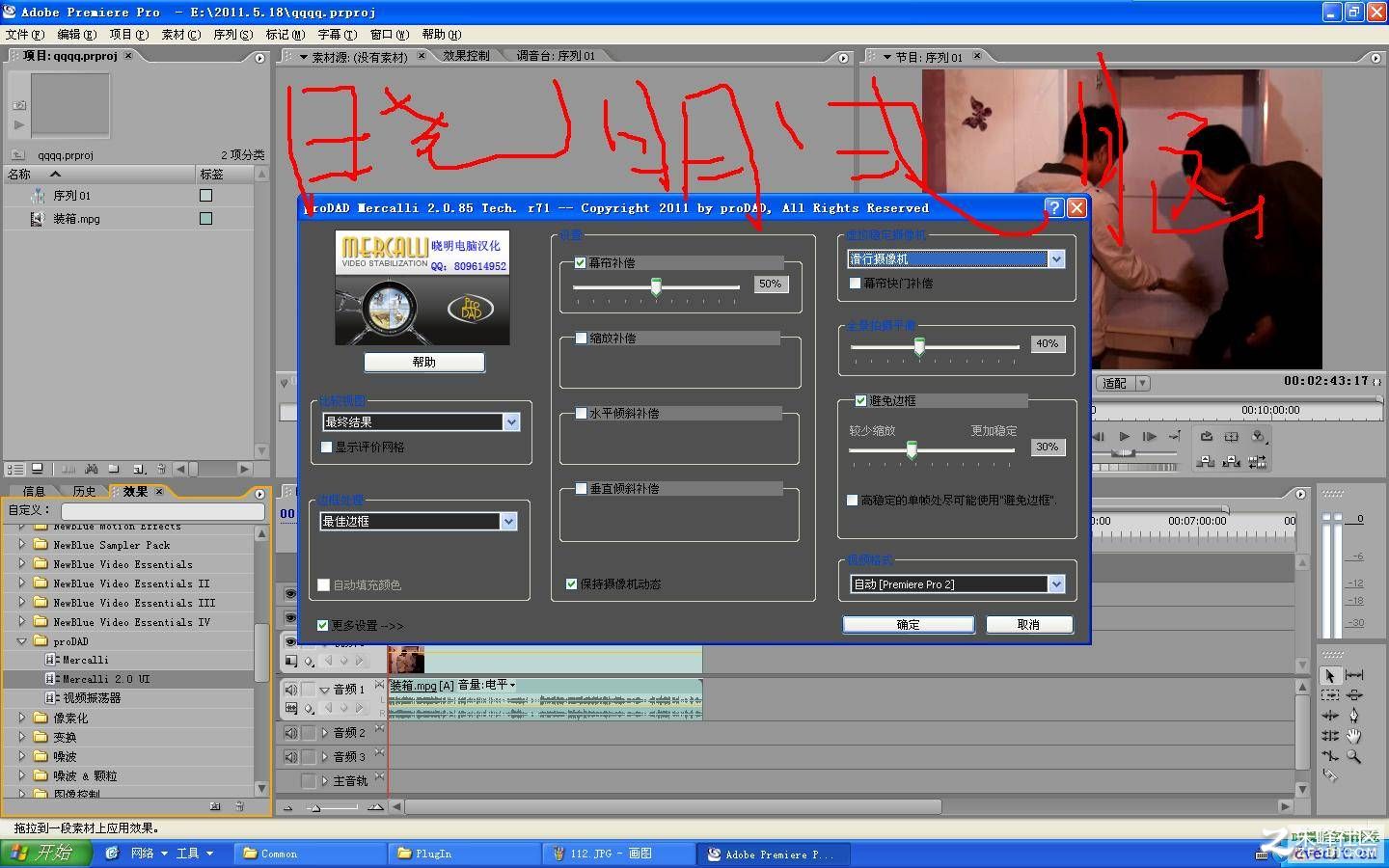
Task: Toggle the 保持摄像机动态 checkbox
Action: click(571, 583)
